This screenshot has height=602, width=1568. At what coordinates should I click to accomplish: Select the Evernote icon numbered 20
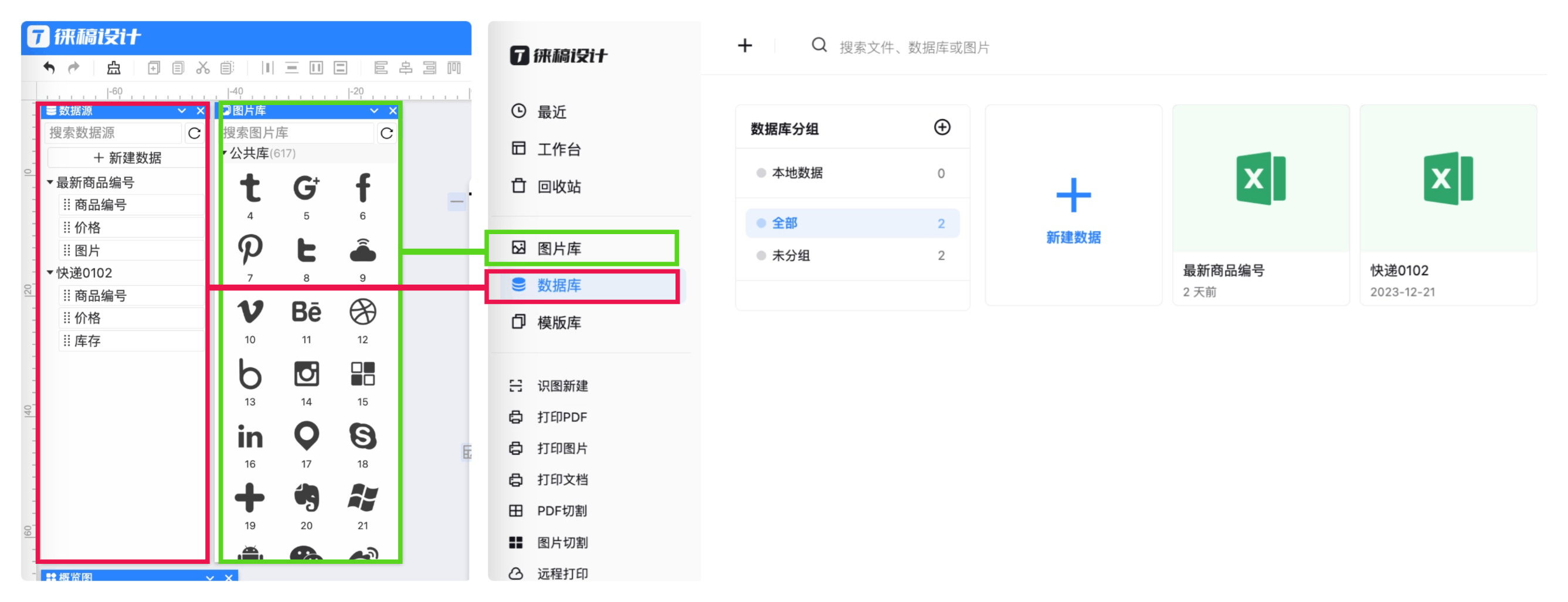tap(306, 498)
